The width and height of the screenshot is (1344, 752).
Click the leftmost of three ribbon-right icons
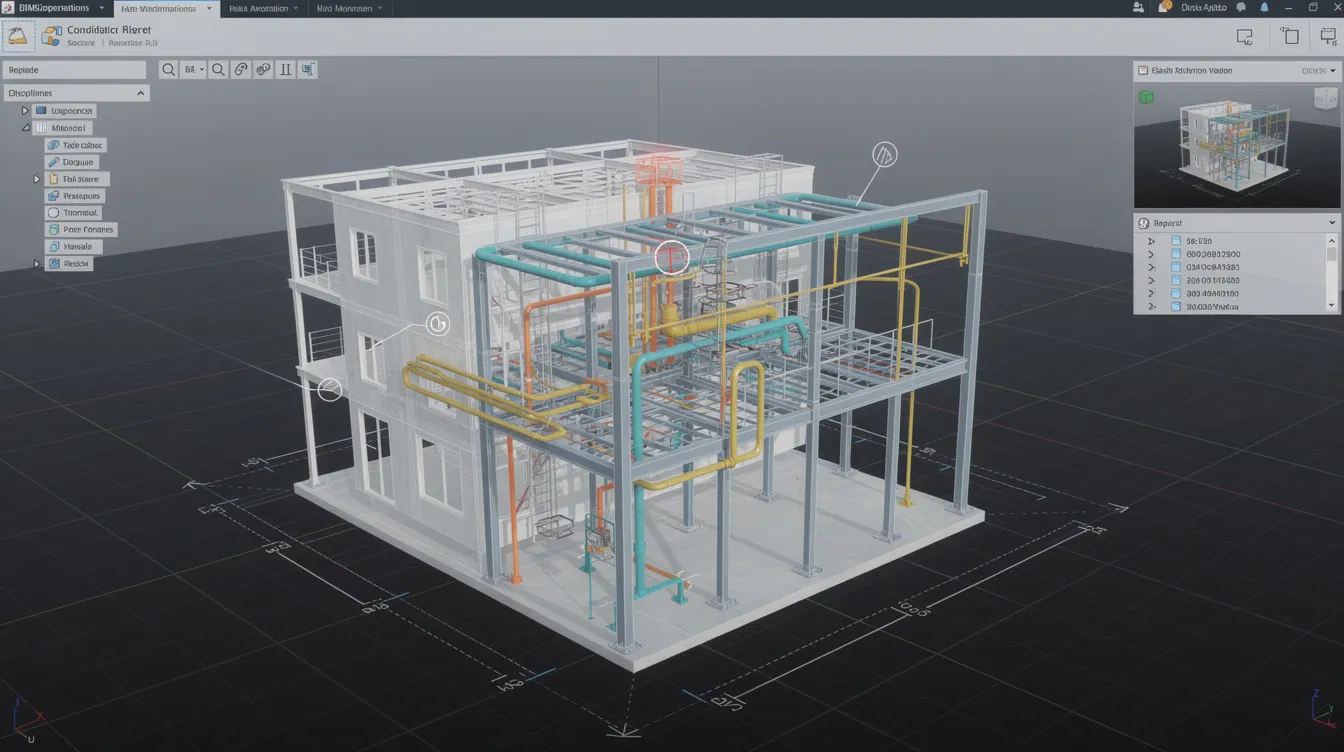pos(1245,37)
